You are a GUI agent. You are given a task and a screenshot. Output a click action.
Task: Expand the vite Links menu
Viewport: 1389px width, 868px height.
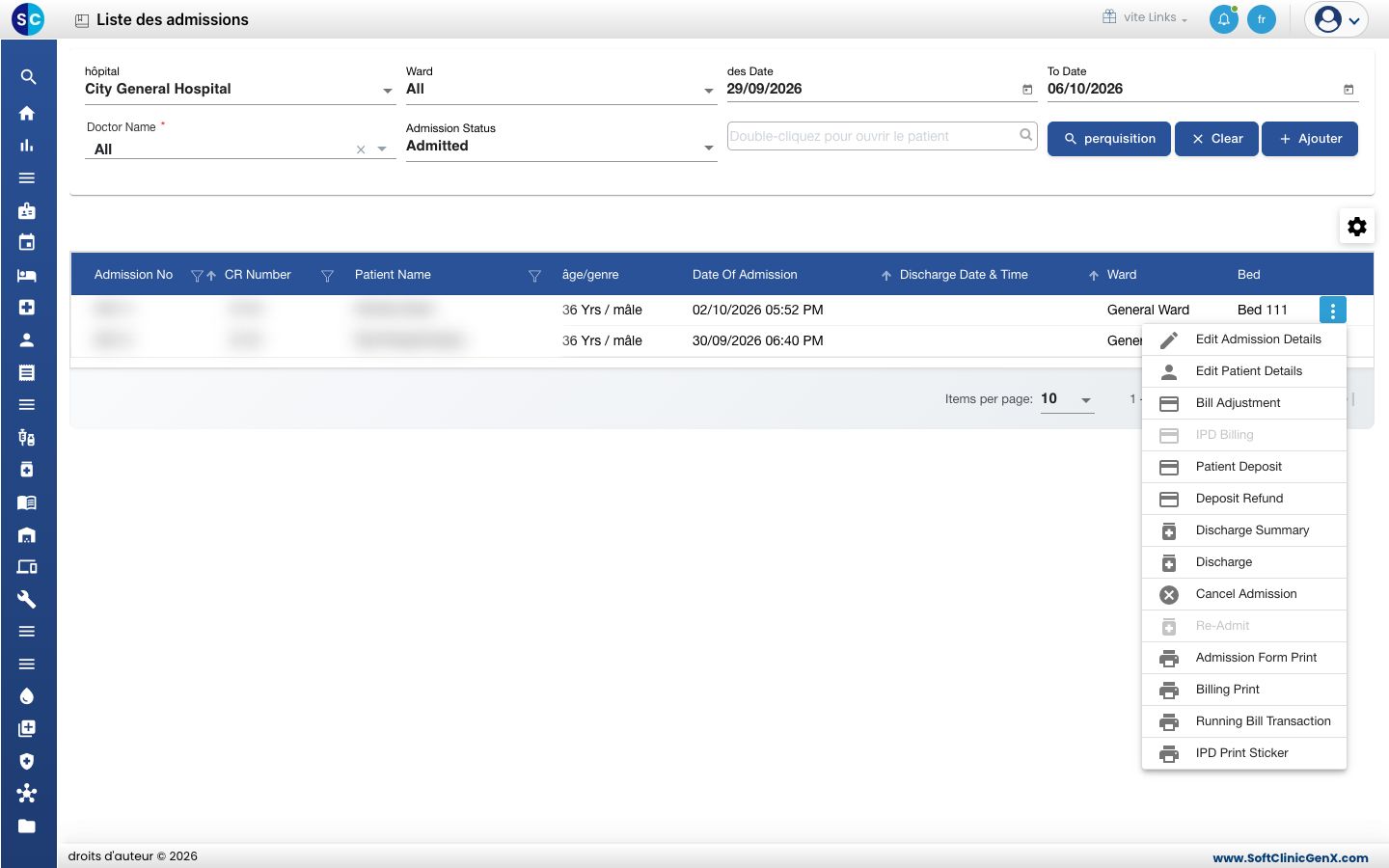pyautogui.click(x=1146, y=17)
